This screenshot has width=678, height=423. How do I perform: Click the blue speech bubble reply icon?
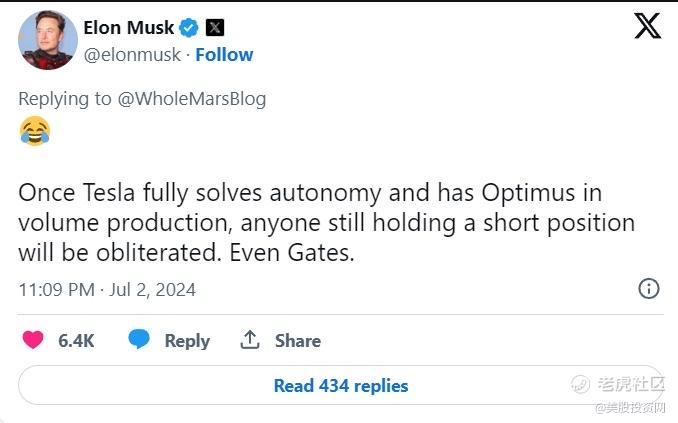[x=139, y=340]
